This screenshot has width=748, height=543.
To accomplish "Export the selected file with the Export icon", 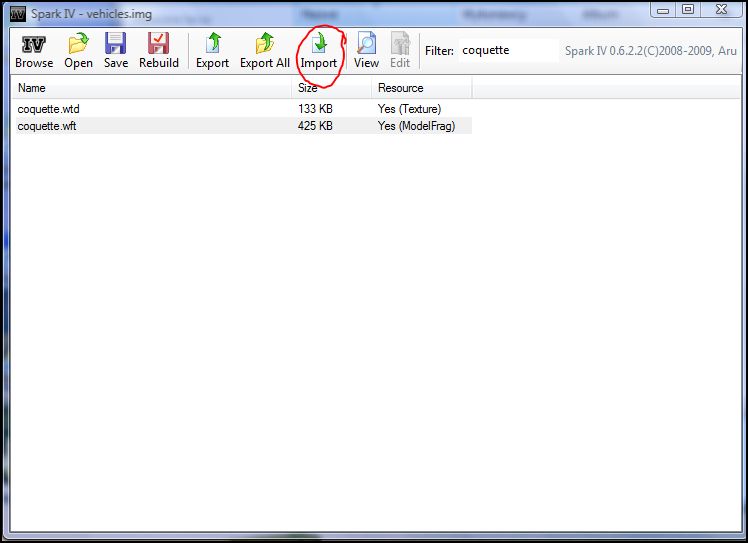I will pos(212,51).
